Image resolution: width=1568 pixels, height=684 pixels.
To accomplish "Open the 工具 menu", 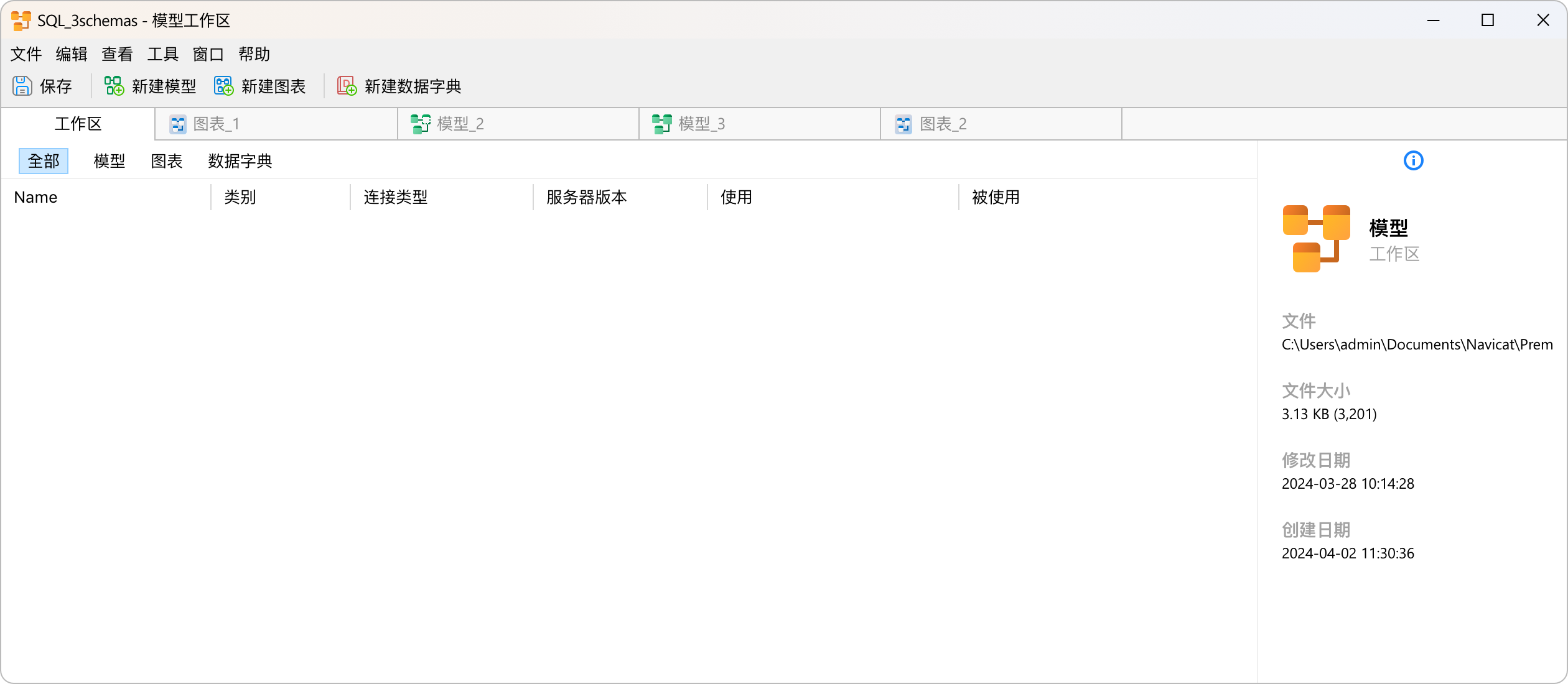I will coord(162,55).
